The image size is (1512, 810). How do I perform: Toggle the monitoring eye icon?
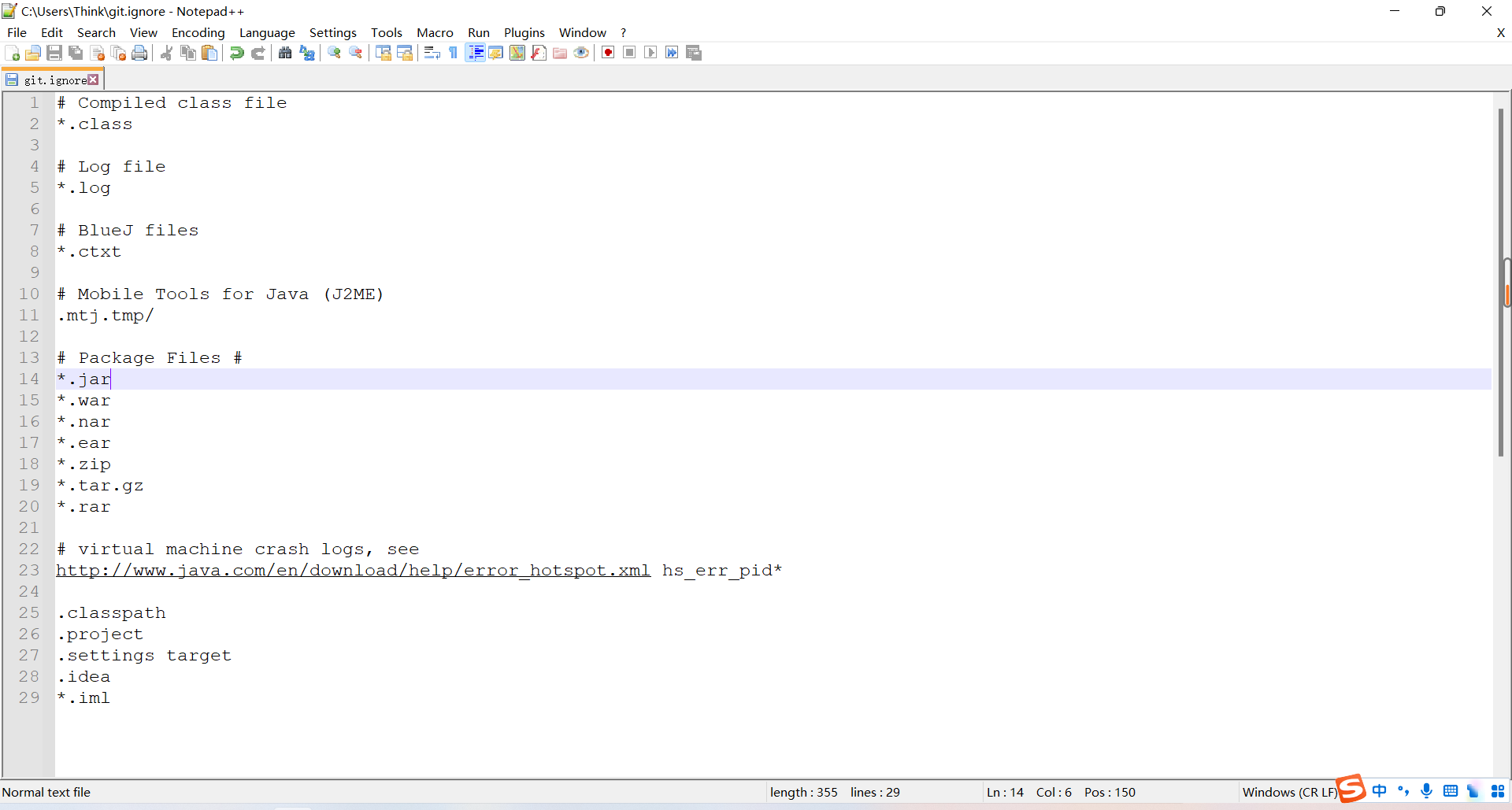(x=581, y=53)
